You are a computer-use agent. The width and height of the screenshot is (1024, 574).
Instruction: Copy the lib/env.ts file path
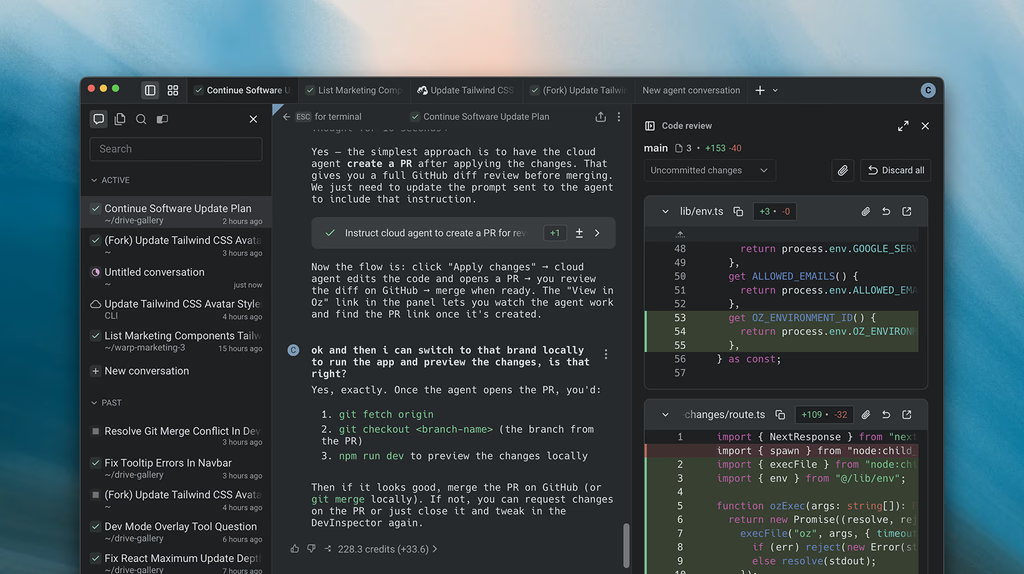point(738,212)
